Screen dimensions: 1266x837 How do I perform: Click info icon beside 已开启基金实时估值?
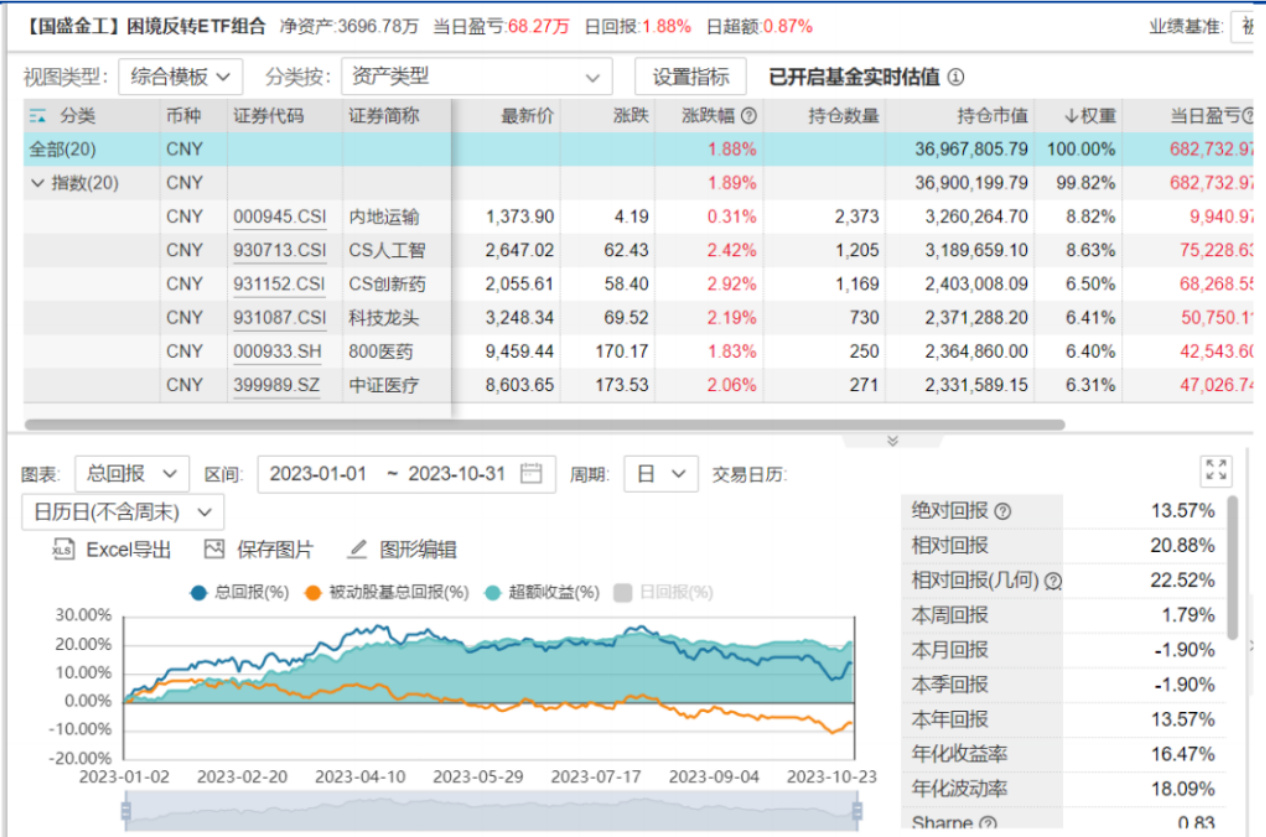coord(956,77)
